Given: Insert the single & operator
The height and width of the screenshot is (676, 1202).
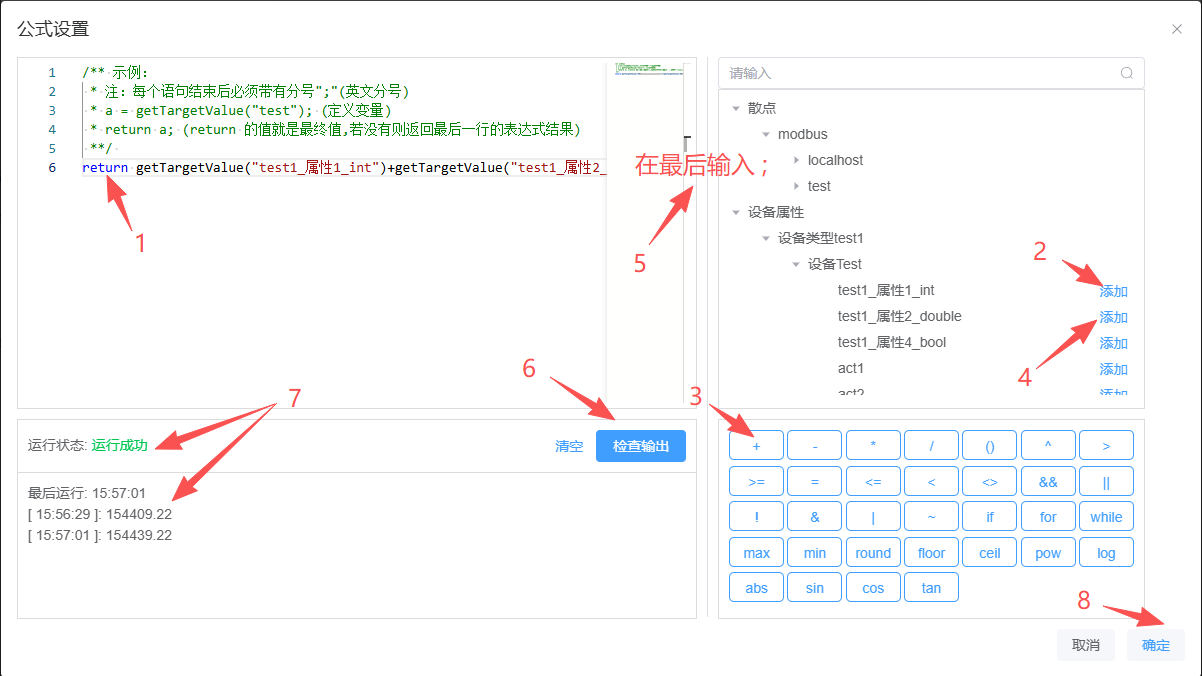Looking at the screenshot, I should [814, 517].
